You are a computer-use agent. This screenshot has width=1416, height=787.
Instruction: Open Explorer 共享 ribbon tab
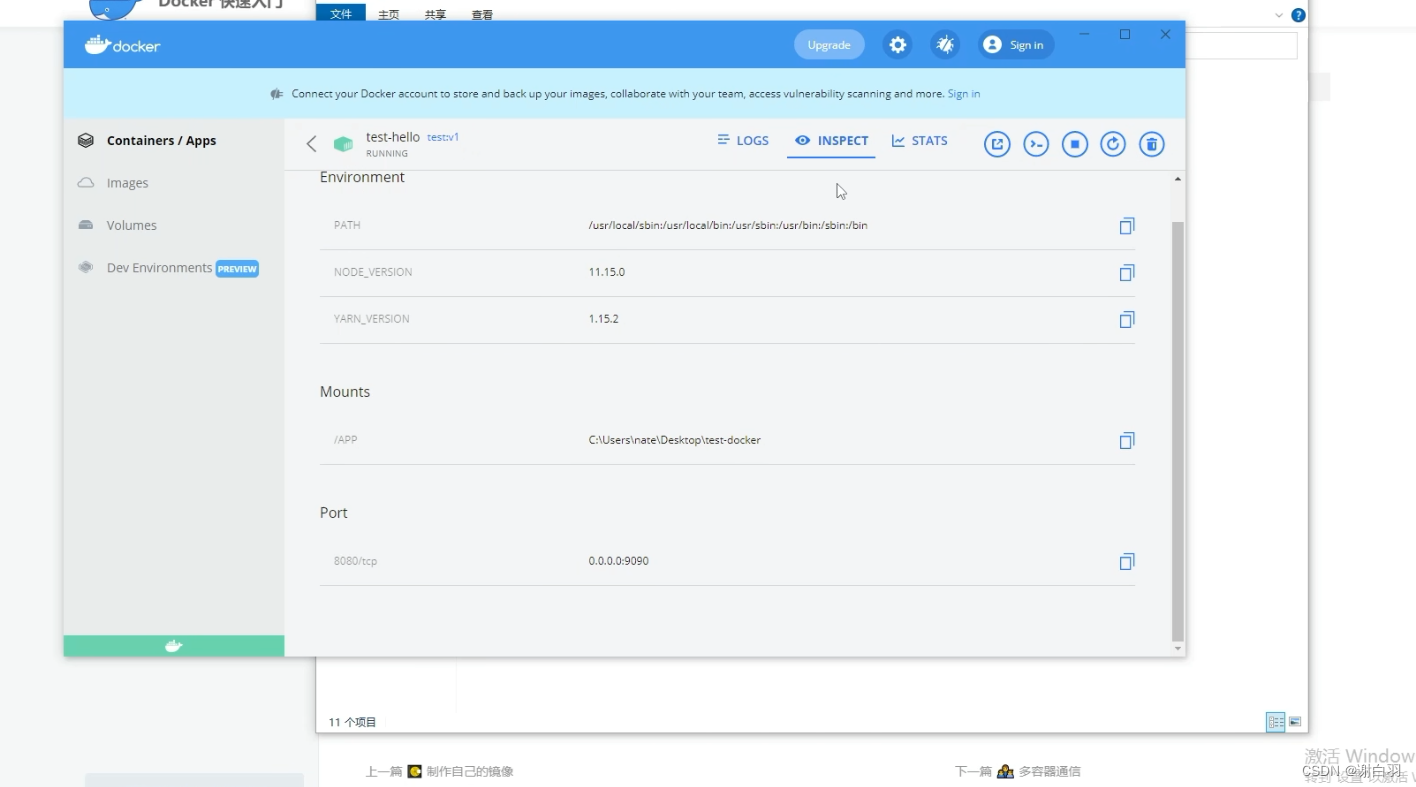(x=435, y=15)
